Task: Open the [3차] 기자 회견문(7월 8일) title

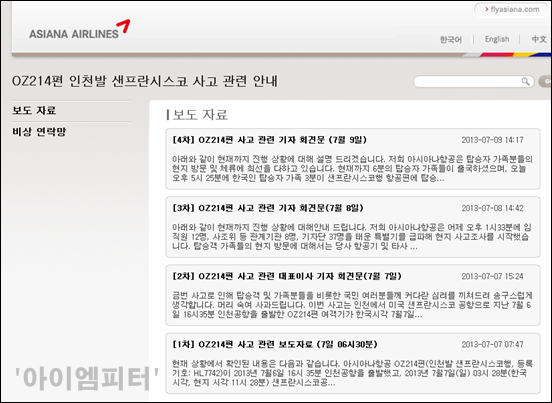Action: [268, 208]
